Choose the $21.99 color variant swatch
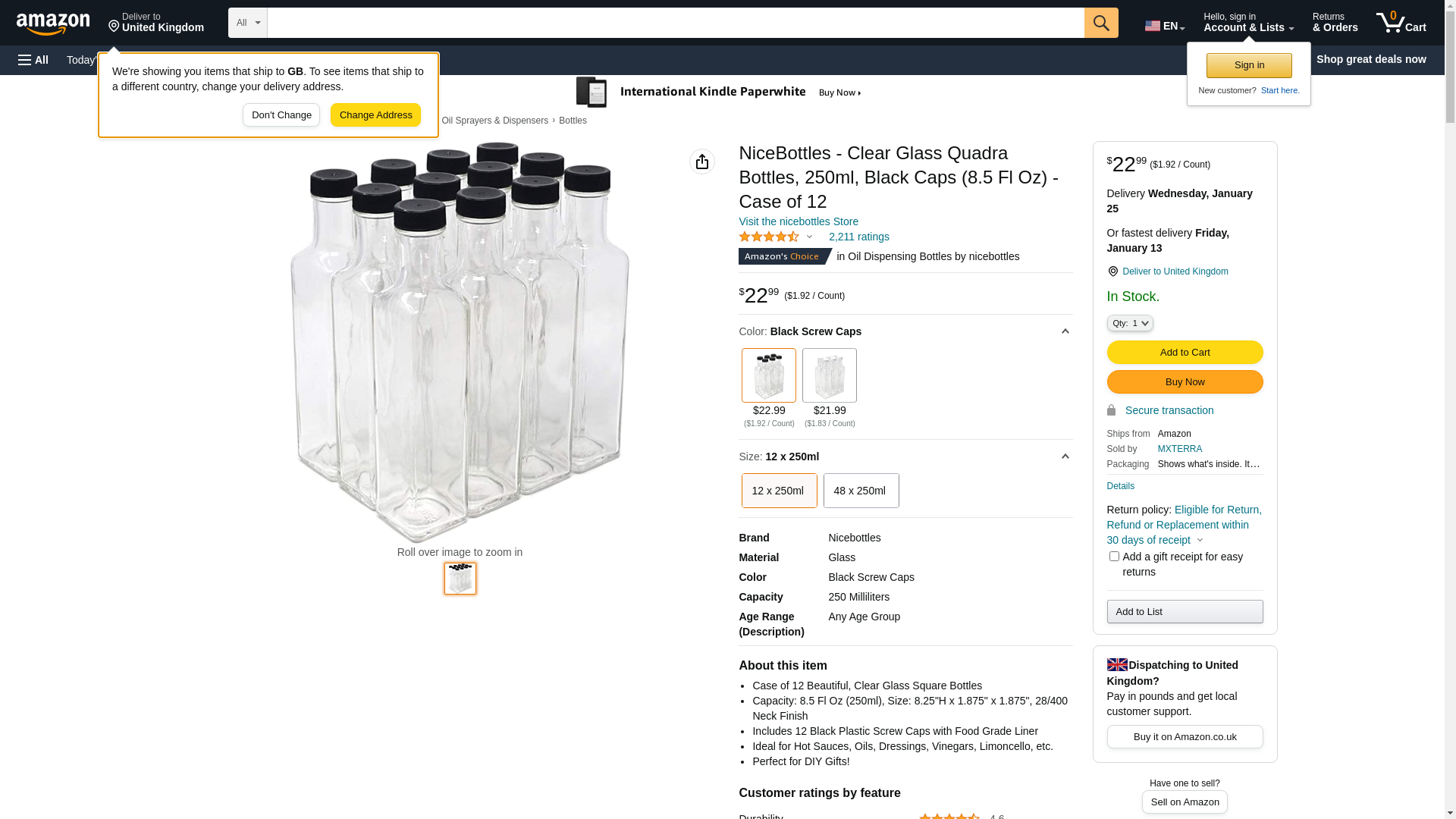This screenshot has height=819, width=1456. (829, 376)
